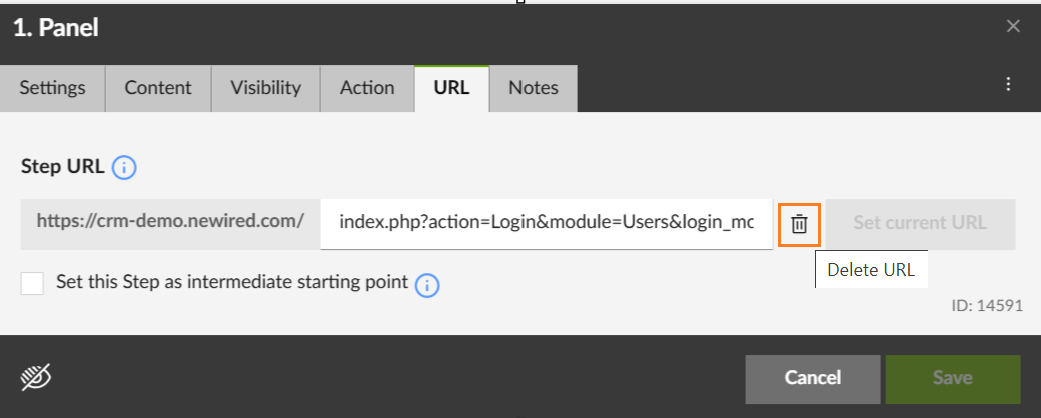The height and width of the screenshot is (418, 1041).
Task: Click into the index.php URL path field
Action: click(x=546, y=223)
